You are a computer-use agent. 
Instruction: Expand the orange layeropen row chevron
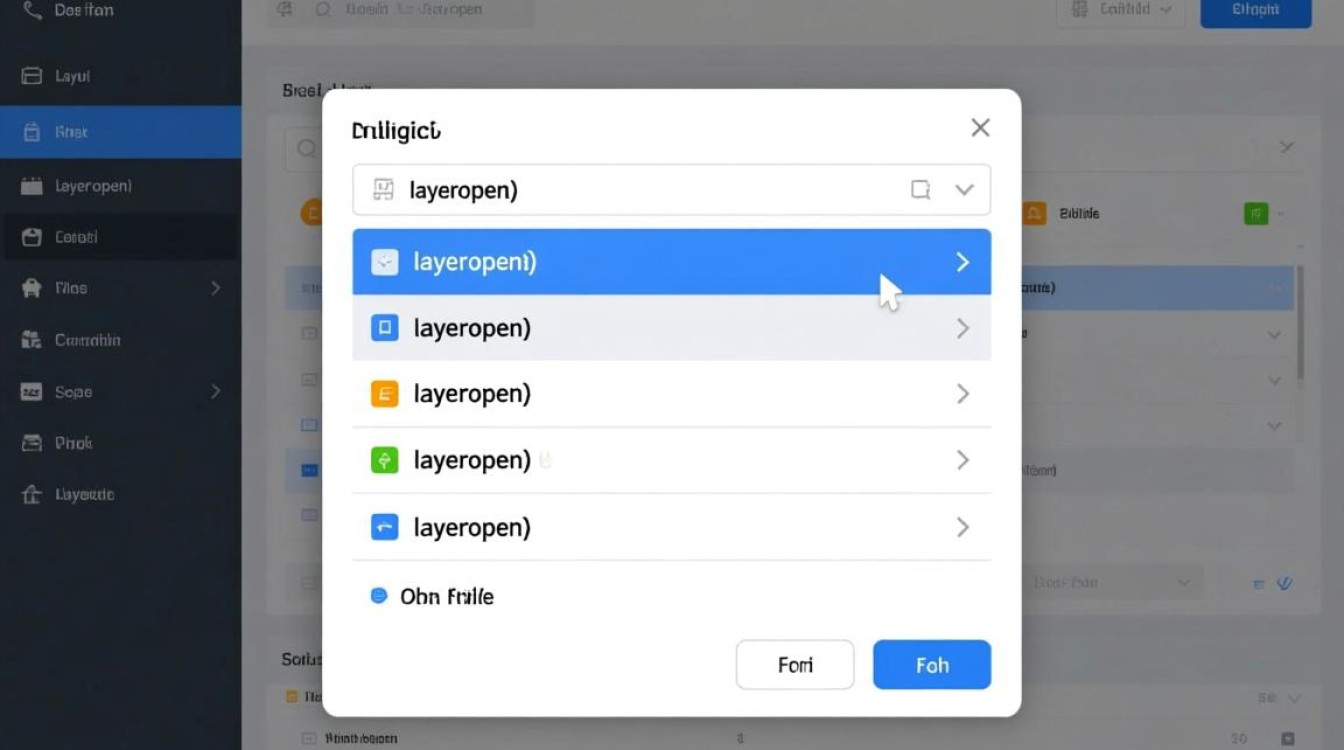point(963,394)
